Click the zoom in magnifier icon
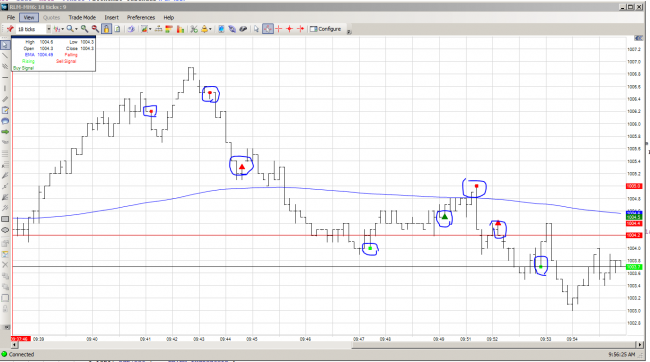 (x=85, y=29)
